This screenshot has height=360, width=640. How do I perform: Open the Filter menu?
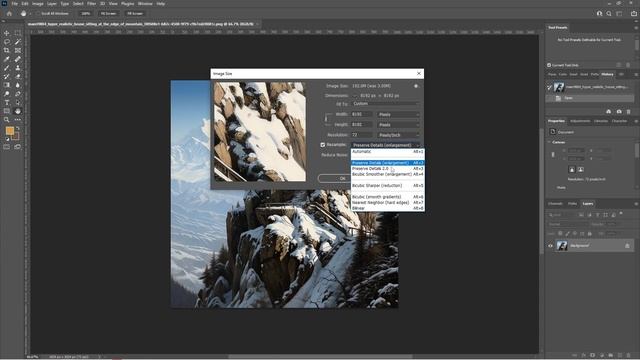tap(91, 4)
